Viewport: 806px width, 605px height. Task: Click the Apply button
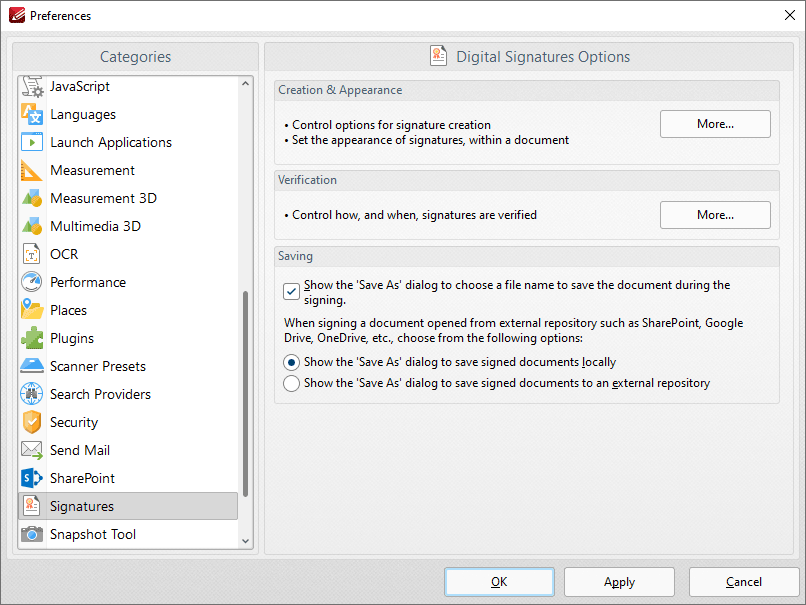click(x=619, y=582)
